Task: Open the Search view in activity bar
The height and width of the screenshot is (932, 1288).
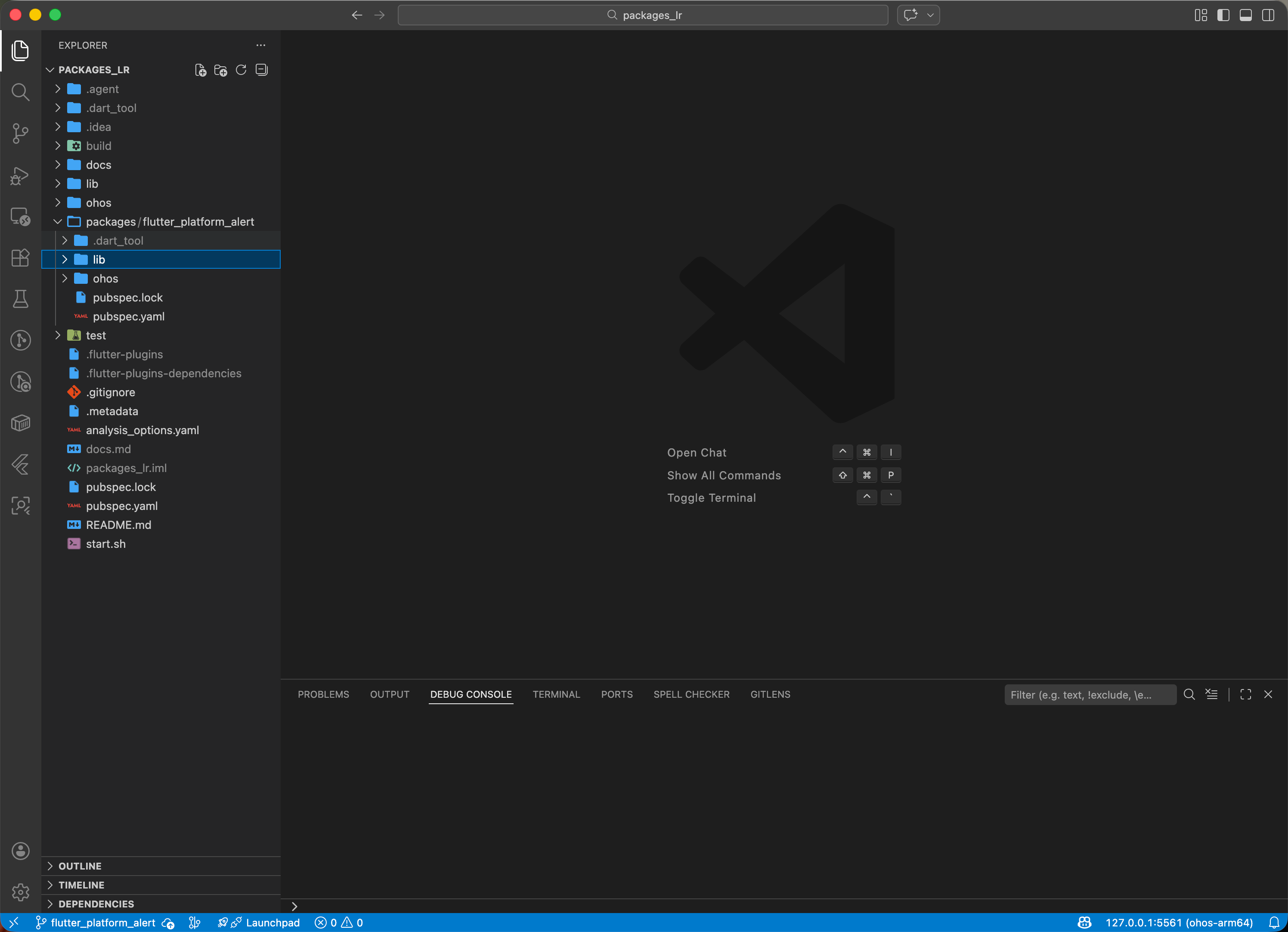Action: (20, 92)
